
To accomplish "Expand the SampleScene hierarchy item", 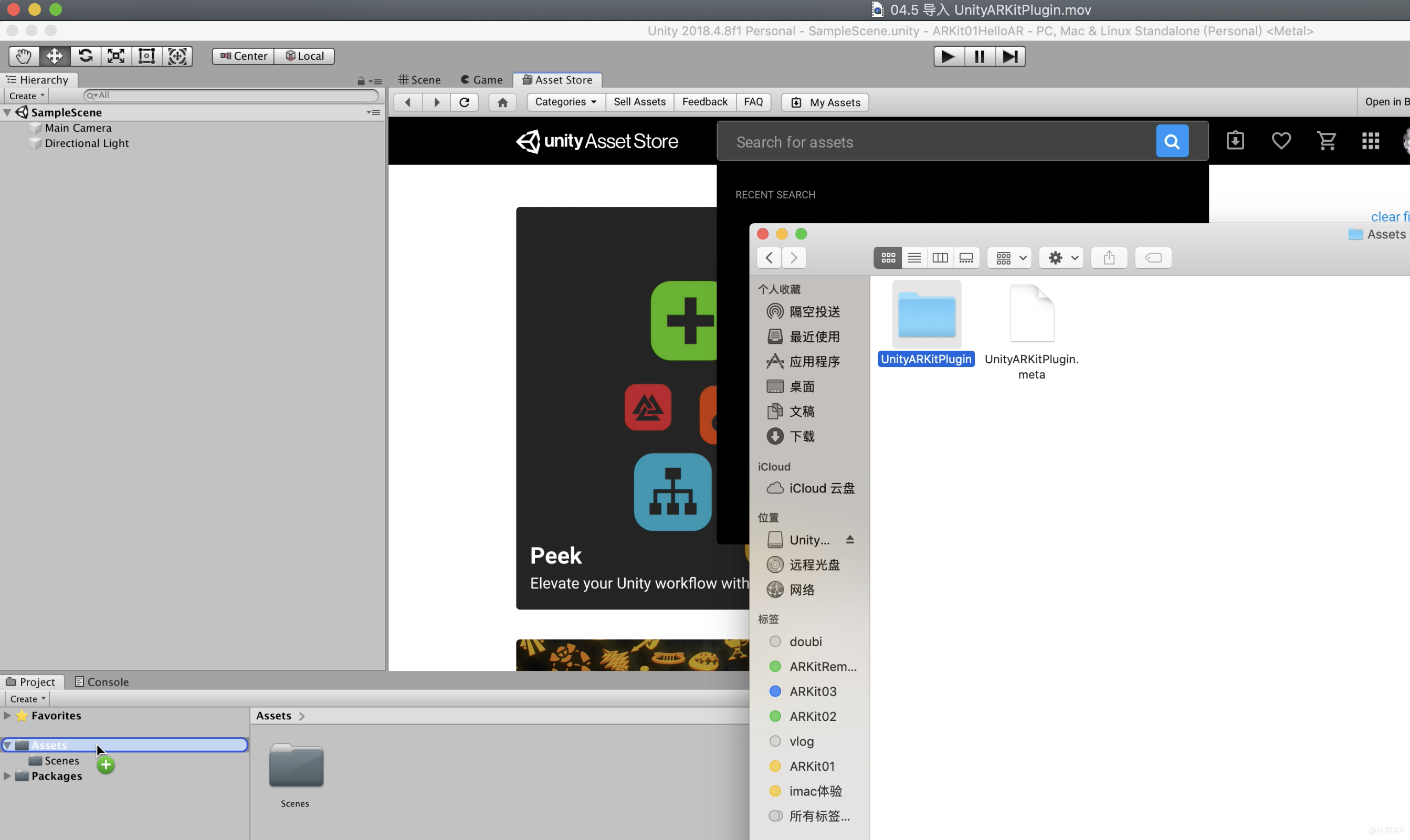I will pyautogui.click(x=7, y=112).
